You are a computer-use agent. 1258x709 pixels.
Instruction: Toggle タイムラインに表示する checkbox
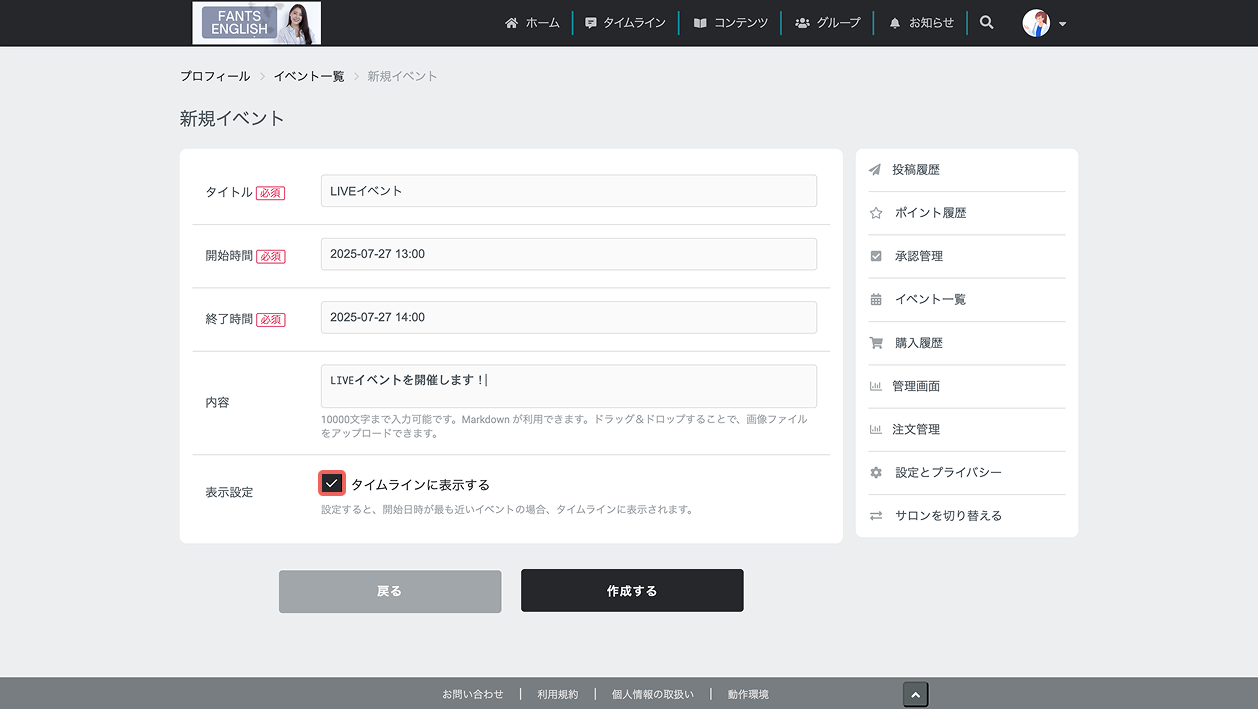click(x=332, y=484)
